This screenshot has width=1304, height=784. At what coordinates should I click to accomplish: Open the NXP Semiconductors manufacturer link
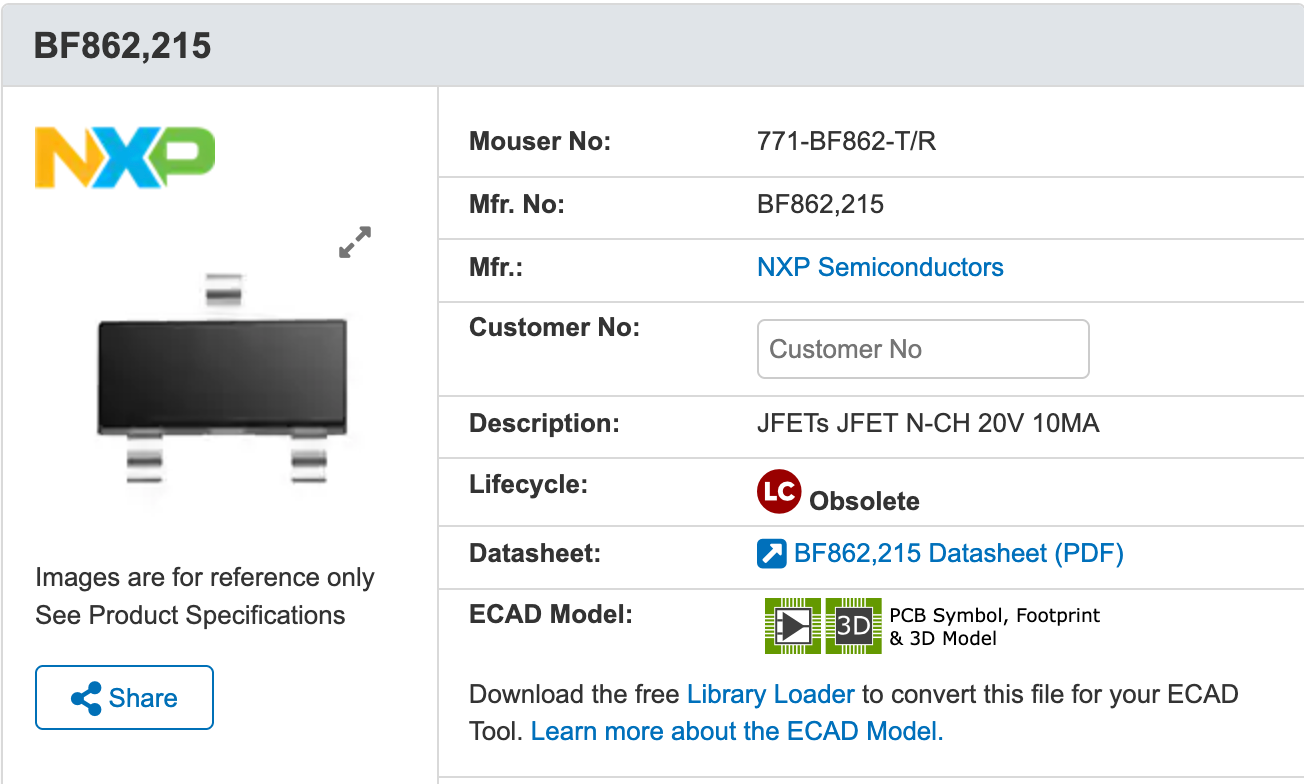880,267
